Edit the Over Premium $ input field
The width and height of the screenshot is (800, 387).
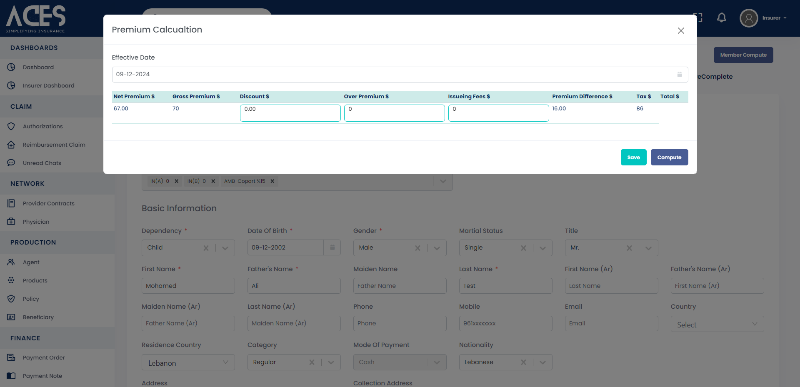(394, 113)
